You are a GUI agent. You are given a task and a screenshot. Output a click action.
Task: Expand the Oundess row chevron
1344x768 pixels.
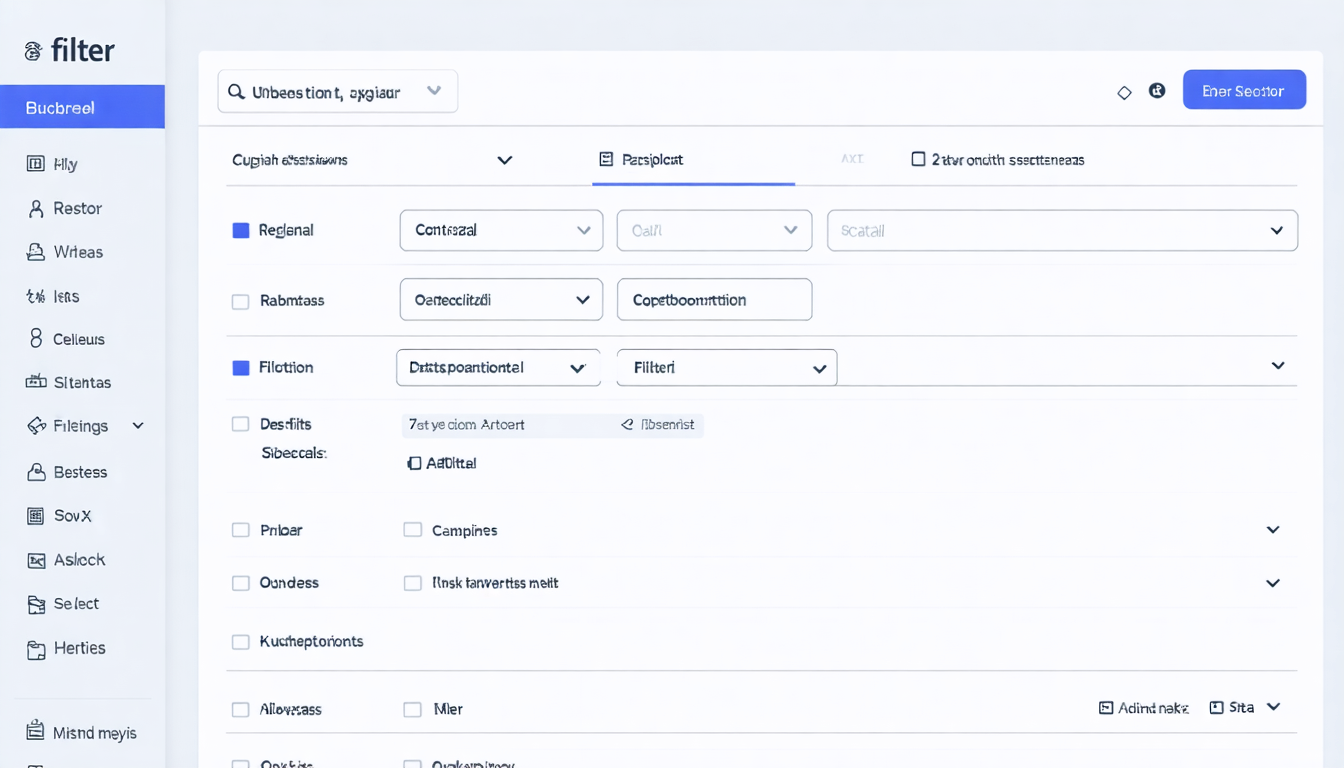1273,583
